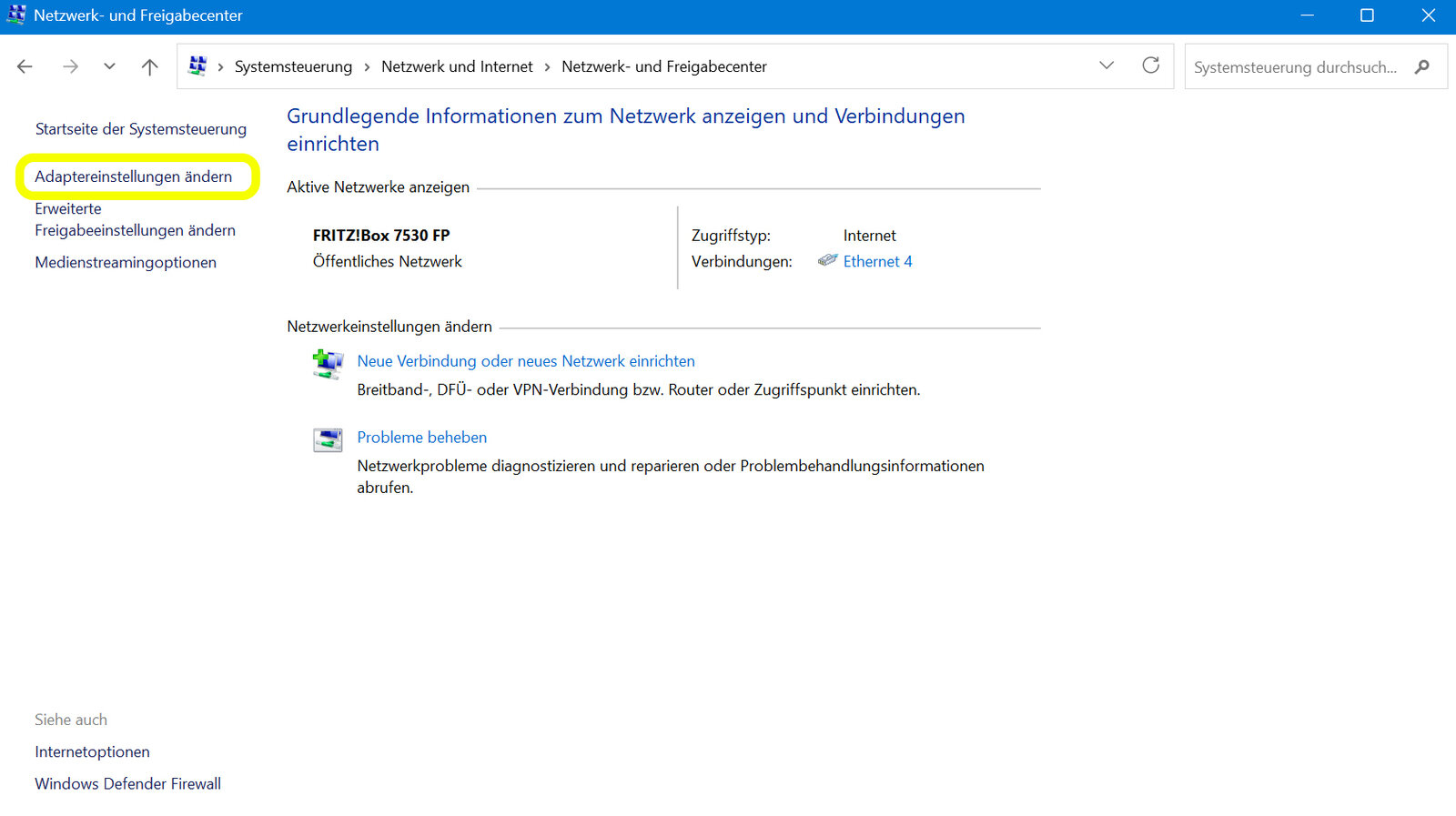
Task: Navigate to Netzwerk und Internet breadcrumb
Action: 457,66
